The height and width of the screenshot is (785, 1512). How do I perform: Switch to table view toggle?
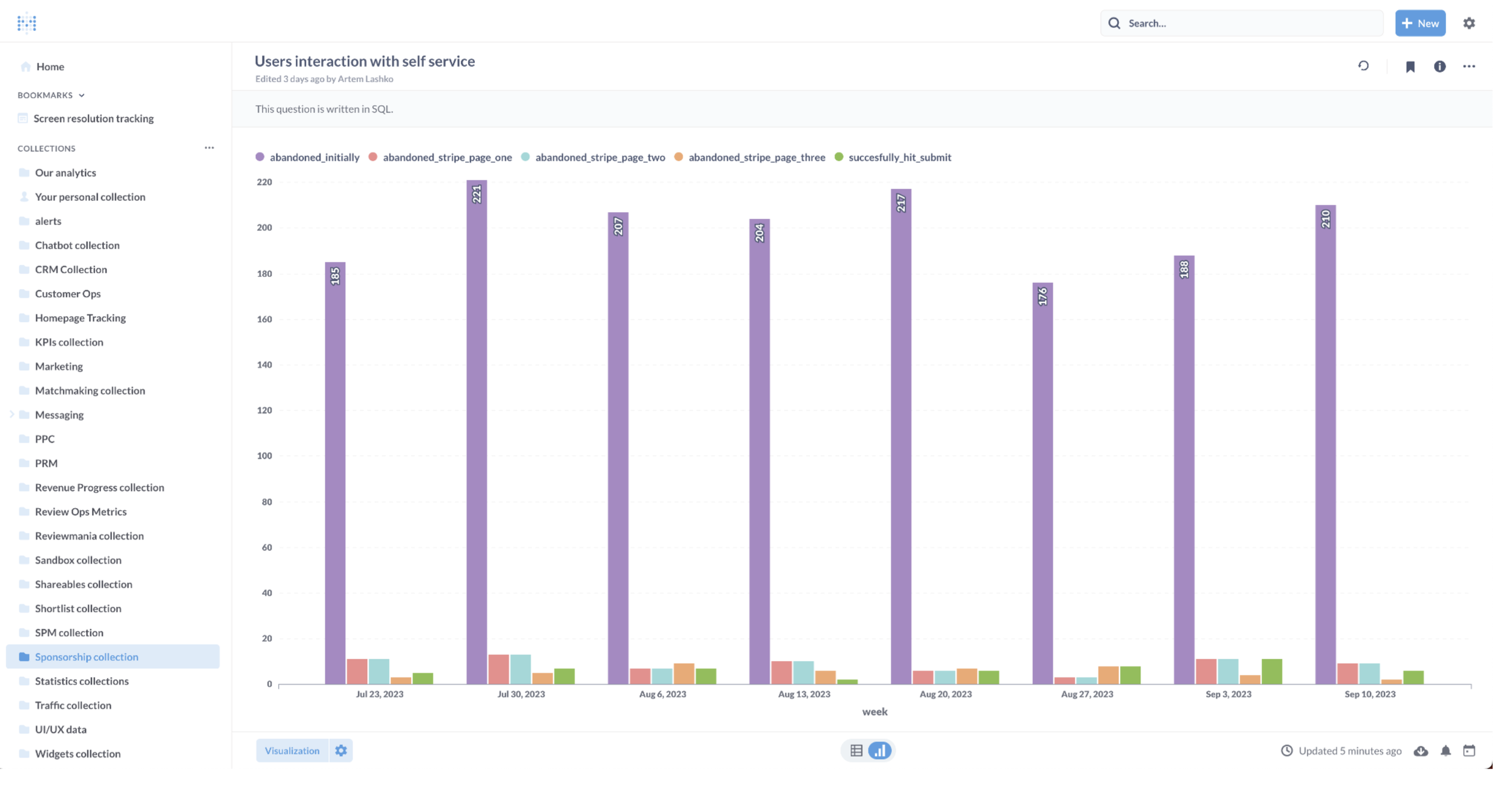coord(856,751)
